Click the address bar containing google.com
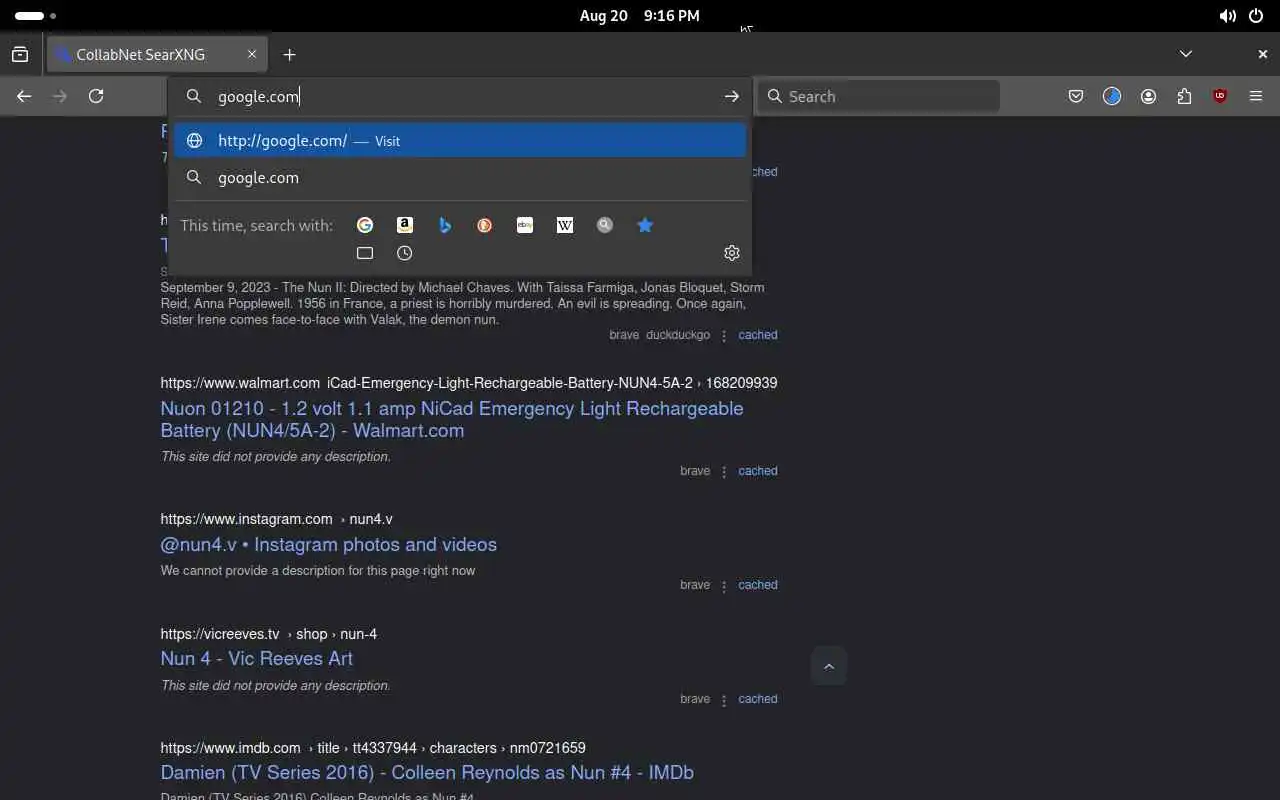 coord(460,96)
